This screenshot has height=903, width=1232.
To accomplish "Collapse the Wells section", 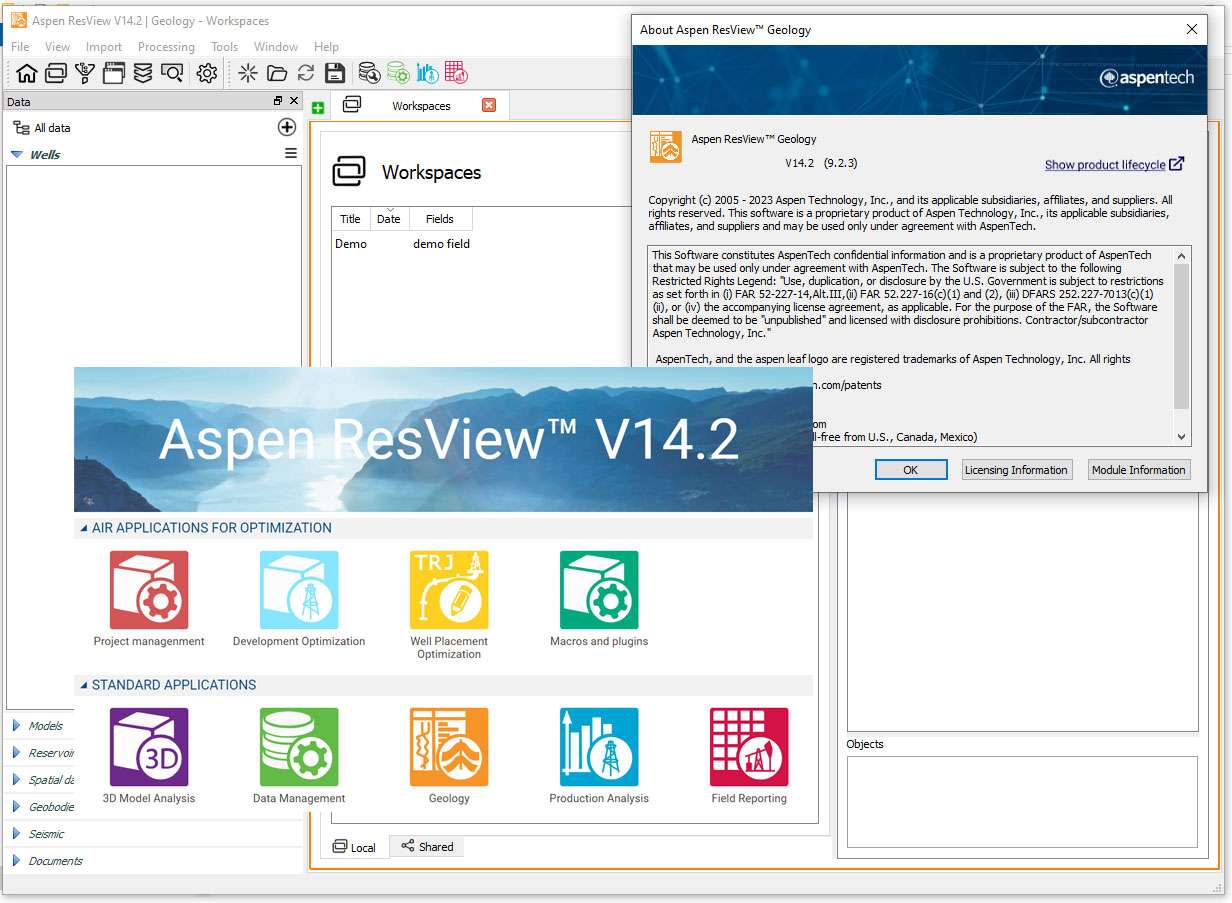I will [x=17, y=155].
